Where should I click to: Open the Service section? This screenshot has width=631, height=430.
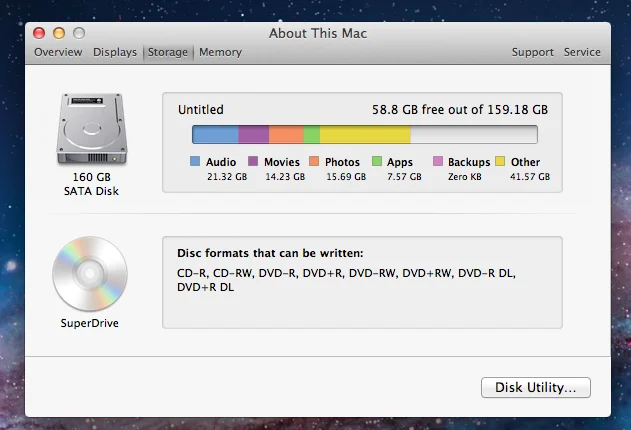(582, 52)
